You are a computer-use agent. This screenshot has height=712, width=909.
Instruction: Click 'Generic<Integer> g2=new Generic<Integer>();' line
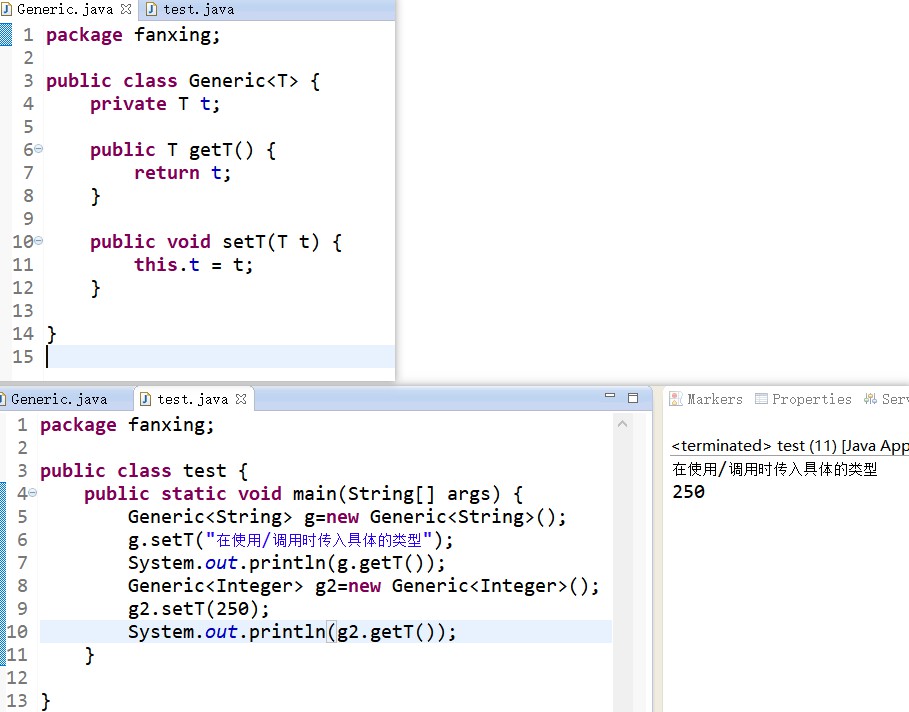click(x=363, y=586)
